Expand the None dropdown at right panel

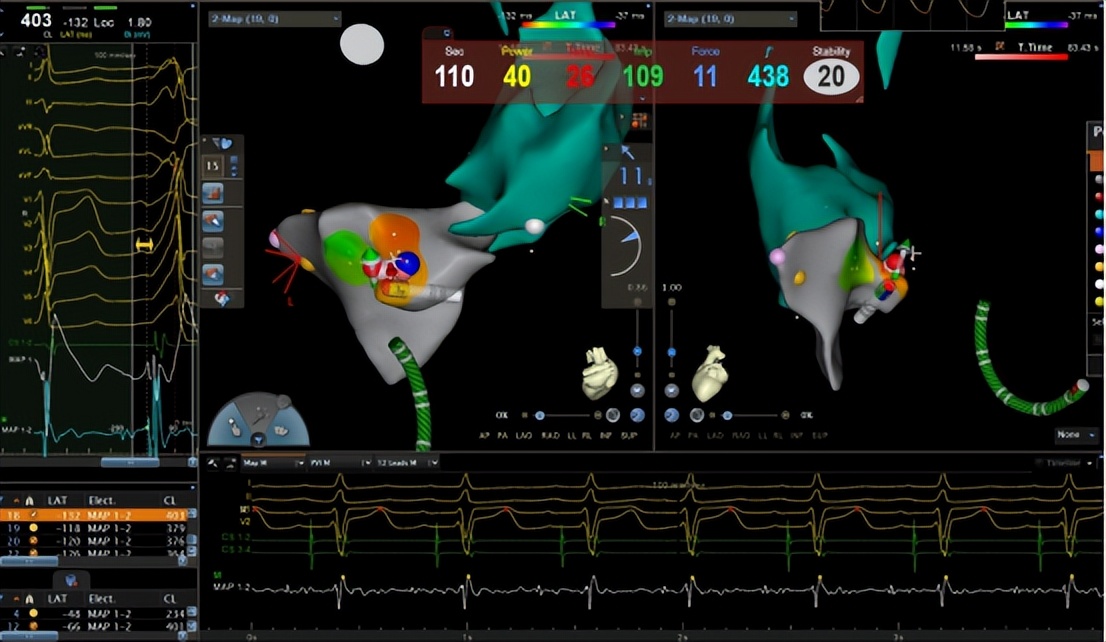[1076, 435]
